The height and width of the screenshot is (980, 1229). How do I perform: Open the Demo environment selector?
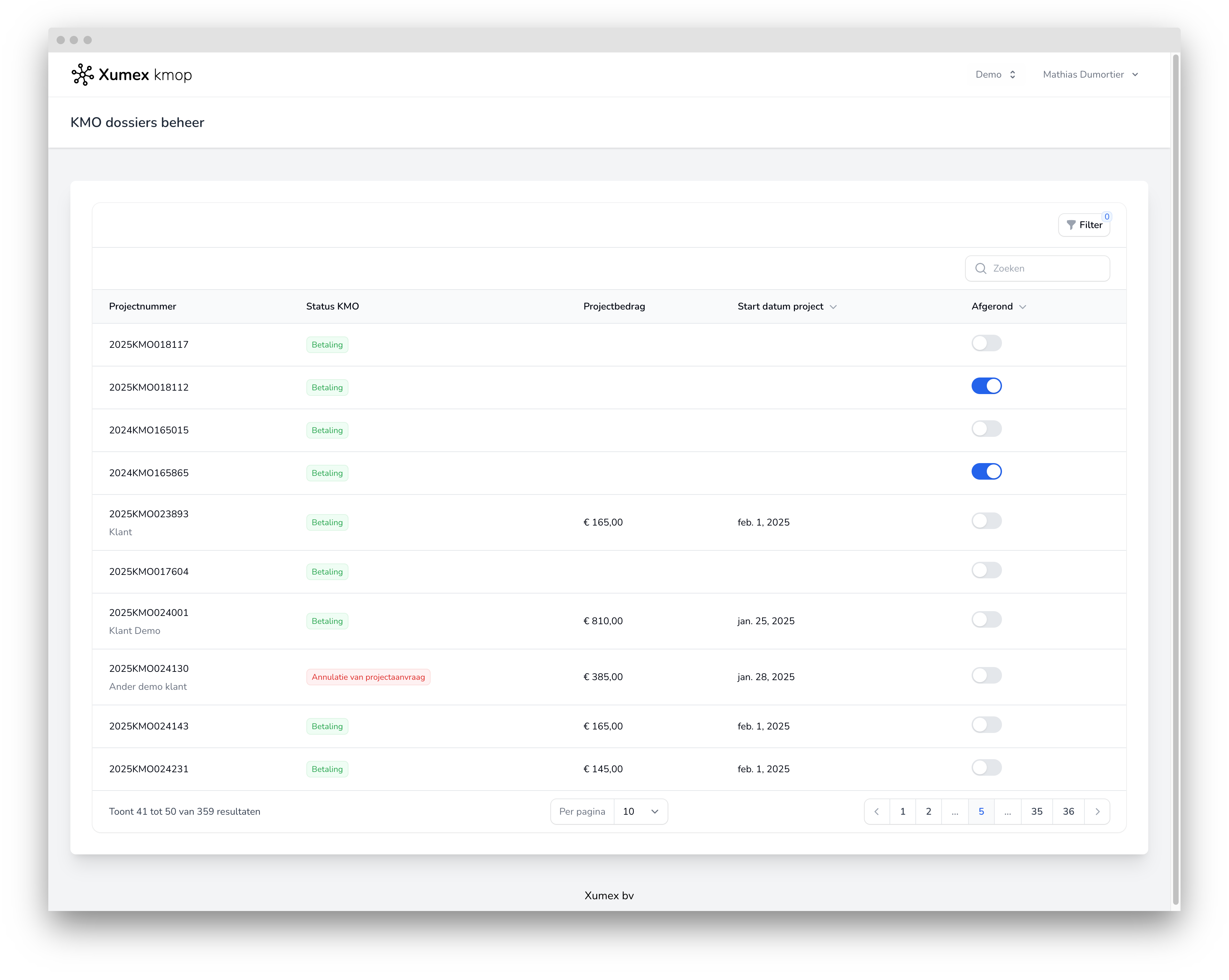tap(995, 74)
